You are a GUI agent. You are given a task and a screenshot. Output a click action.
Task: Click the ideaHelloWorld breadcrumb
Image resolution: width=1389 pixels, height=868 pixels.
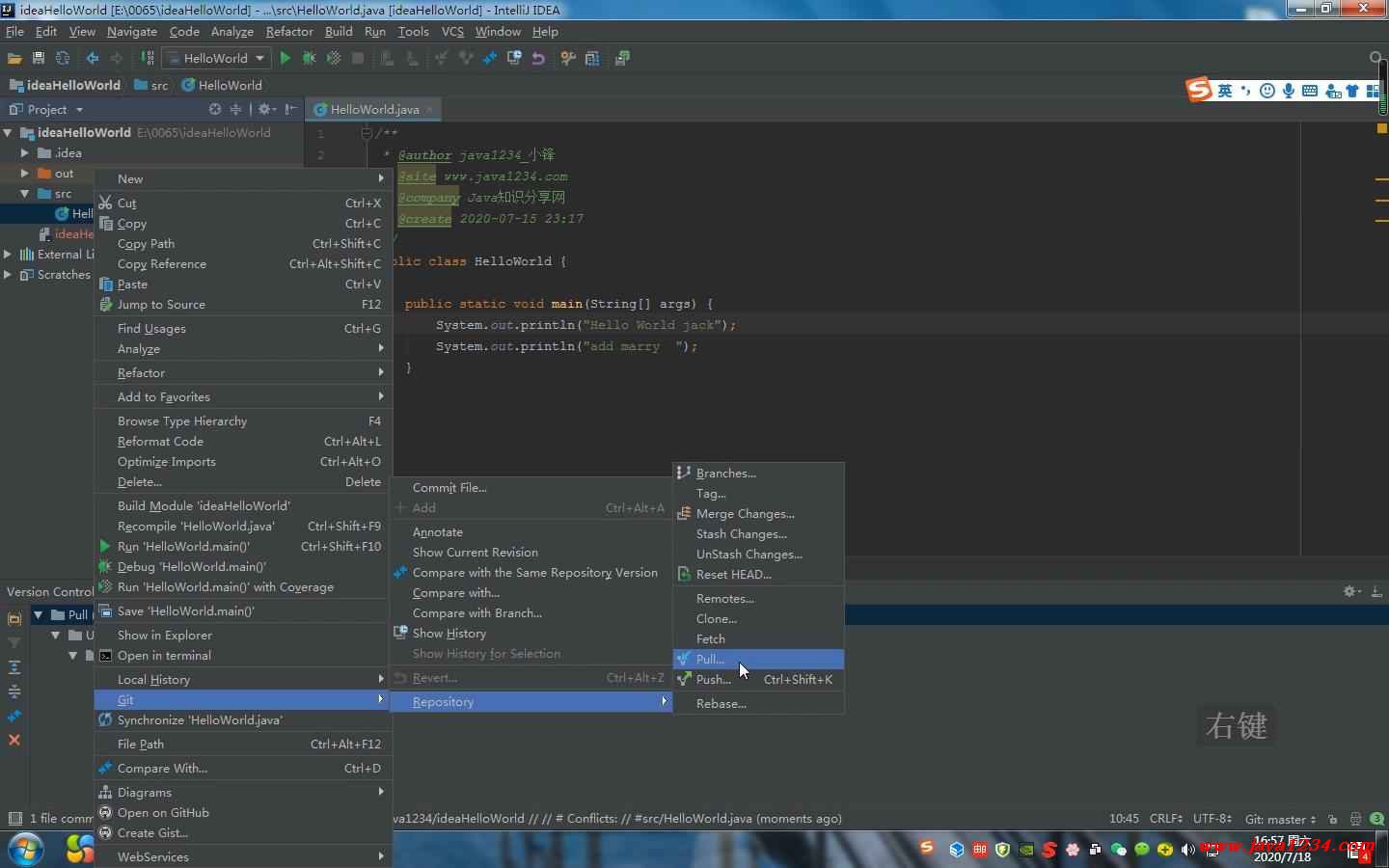[x=65, y=85]
